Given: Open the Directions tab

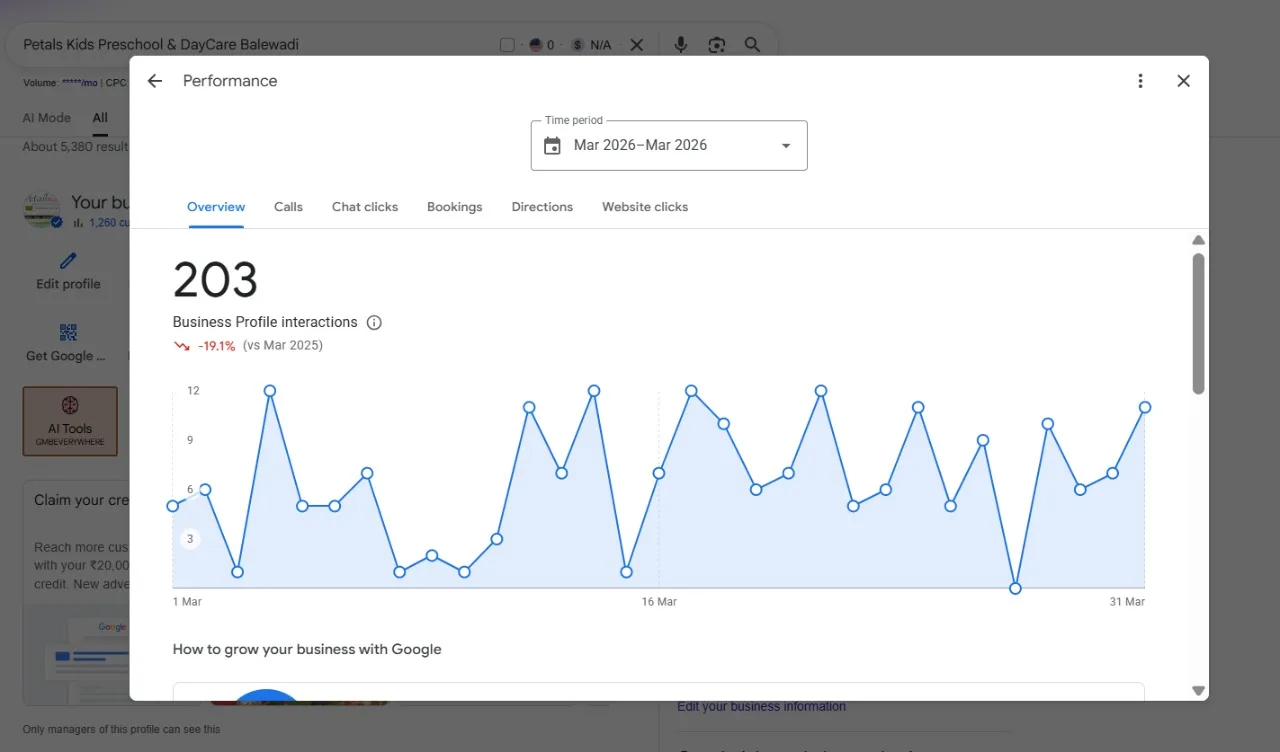Looking at the screenshot, I should [542, 207].
